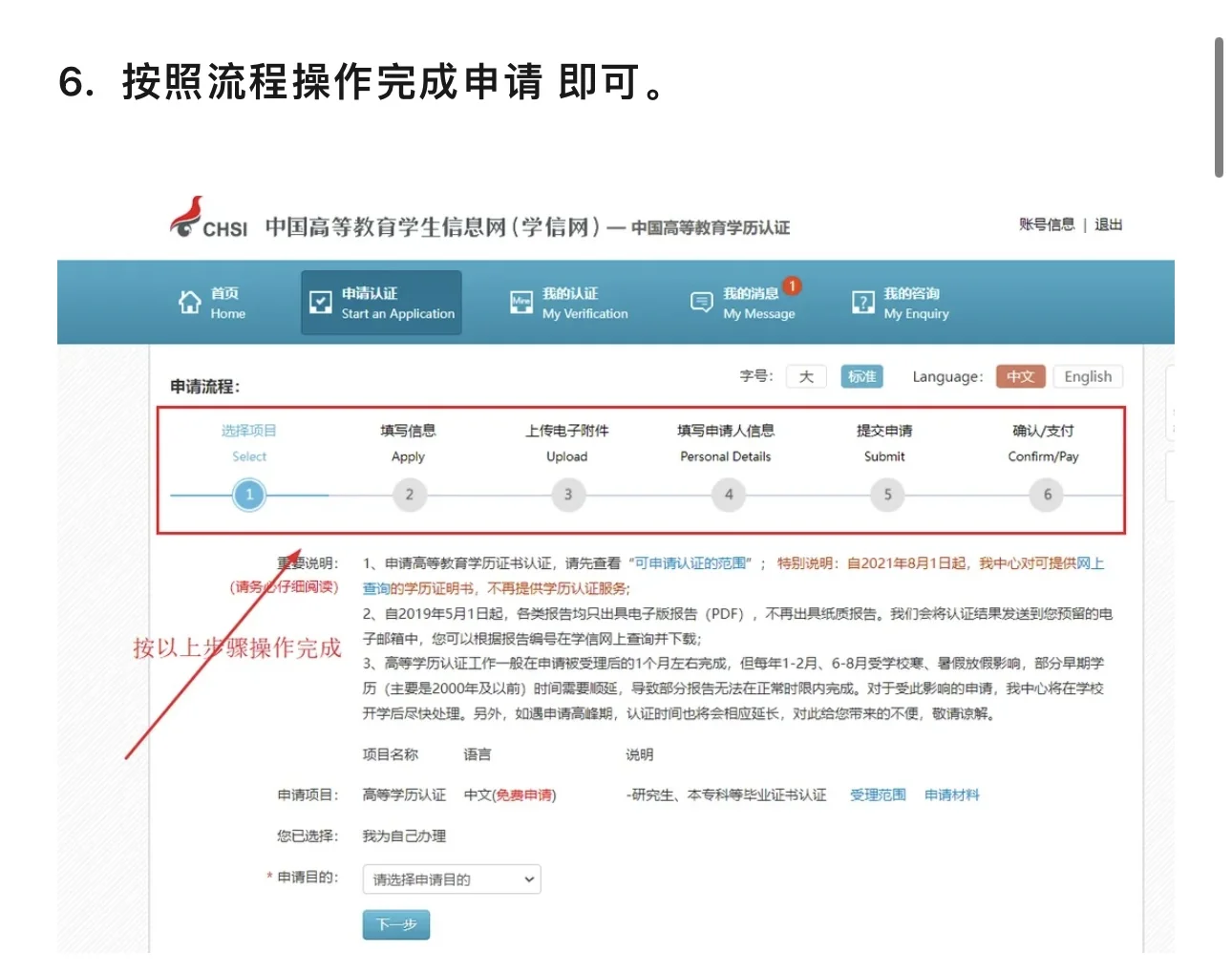Click step 1 Select circle
The width and height of the screenshot is (1232, 974).
coord(249,495)
